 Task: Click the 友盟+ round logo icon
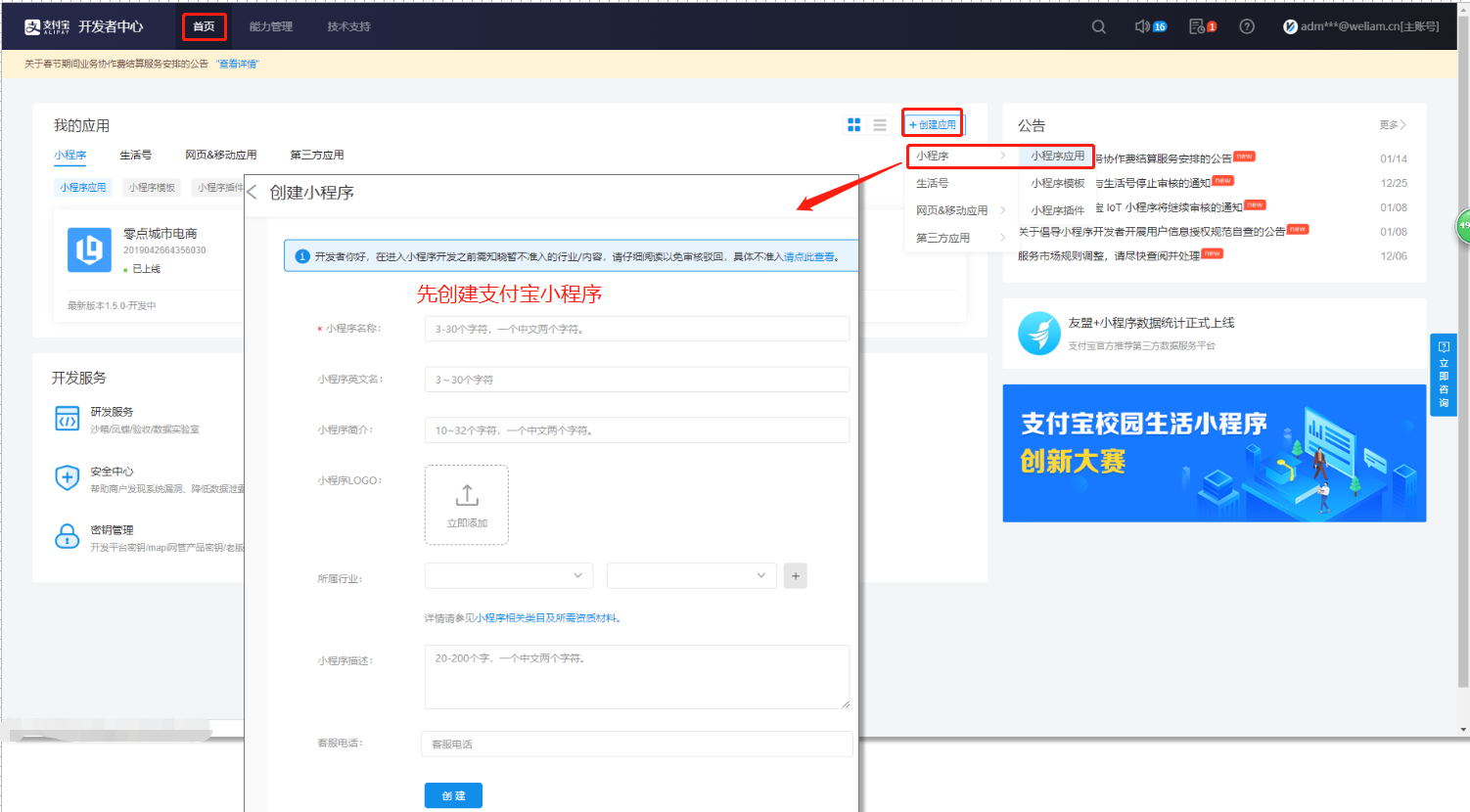pos(1039,334)
